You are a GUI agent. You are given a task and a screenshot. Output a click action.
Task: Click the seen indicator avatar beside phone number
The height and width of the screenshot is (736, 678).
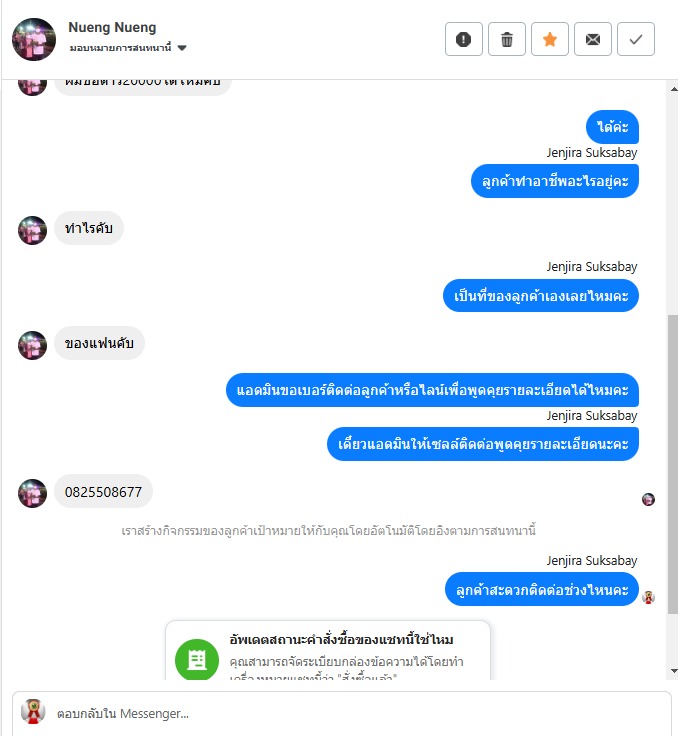point(648,499)
